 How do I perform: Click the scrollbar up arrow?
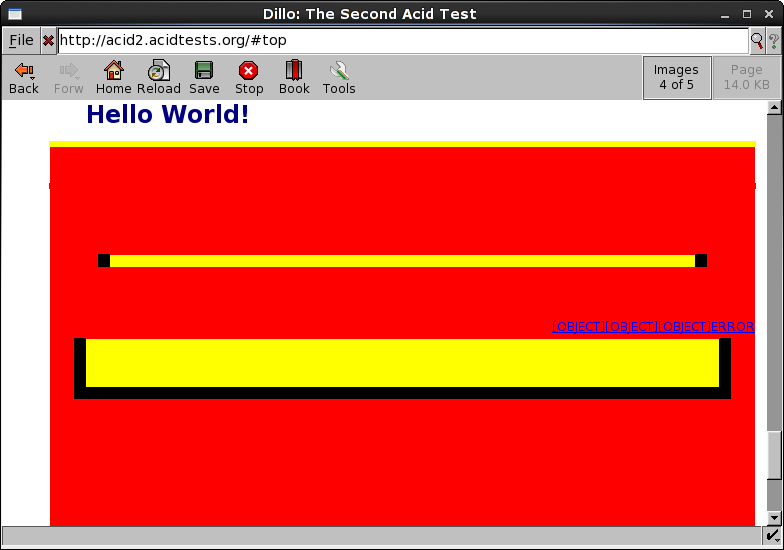pyautogui.click(x=775, y=108)
